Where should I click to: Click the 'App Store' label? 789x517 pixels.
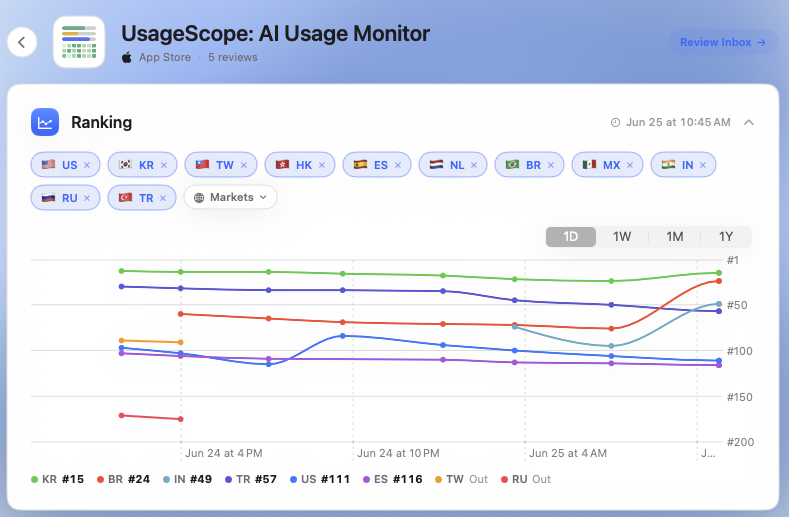coord(165,57)
